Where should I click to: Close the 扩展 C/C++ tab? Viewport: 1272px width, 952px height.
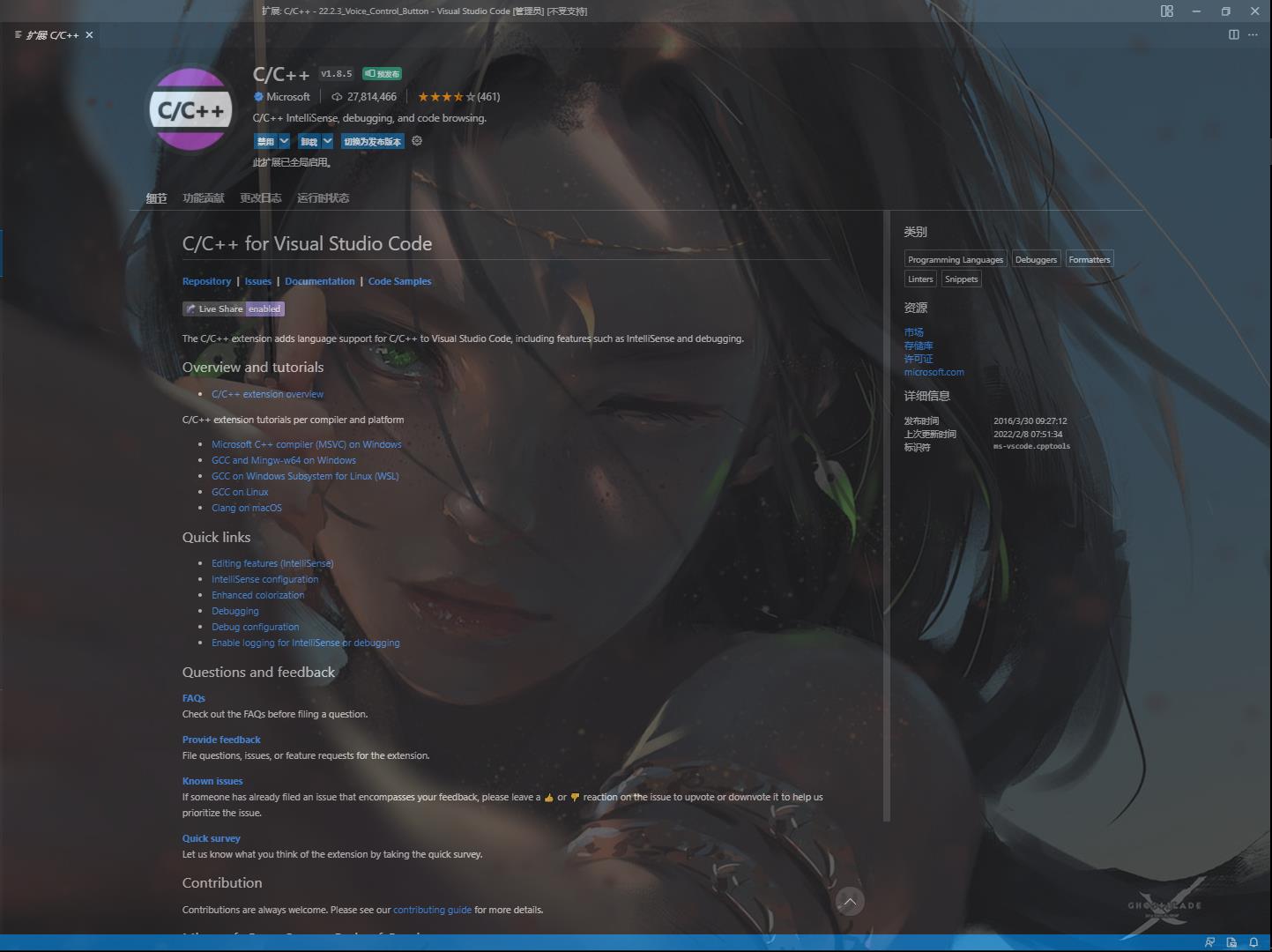click(89, 35)
